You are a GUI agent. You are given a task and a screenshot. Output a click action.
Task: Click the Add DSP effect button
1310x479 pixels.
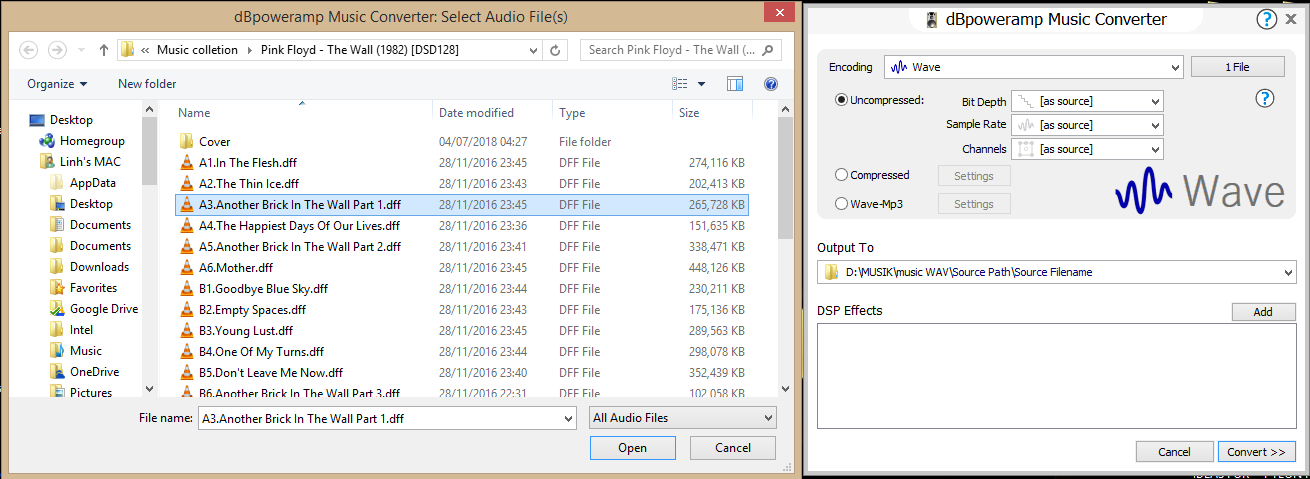coord(1262,312)
